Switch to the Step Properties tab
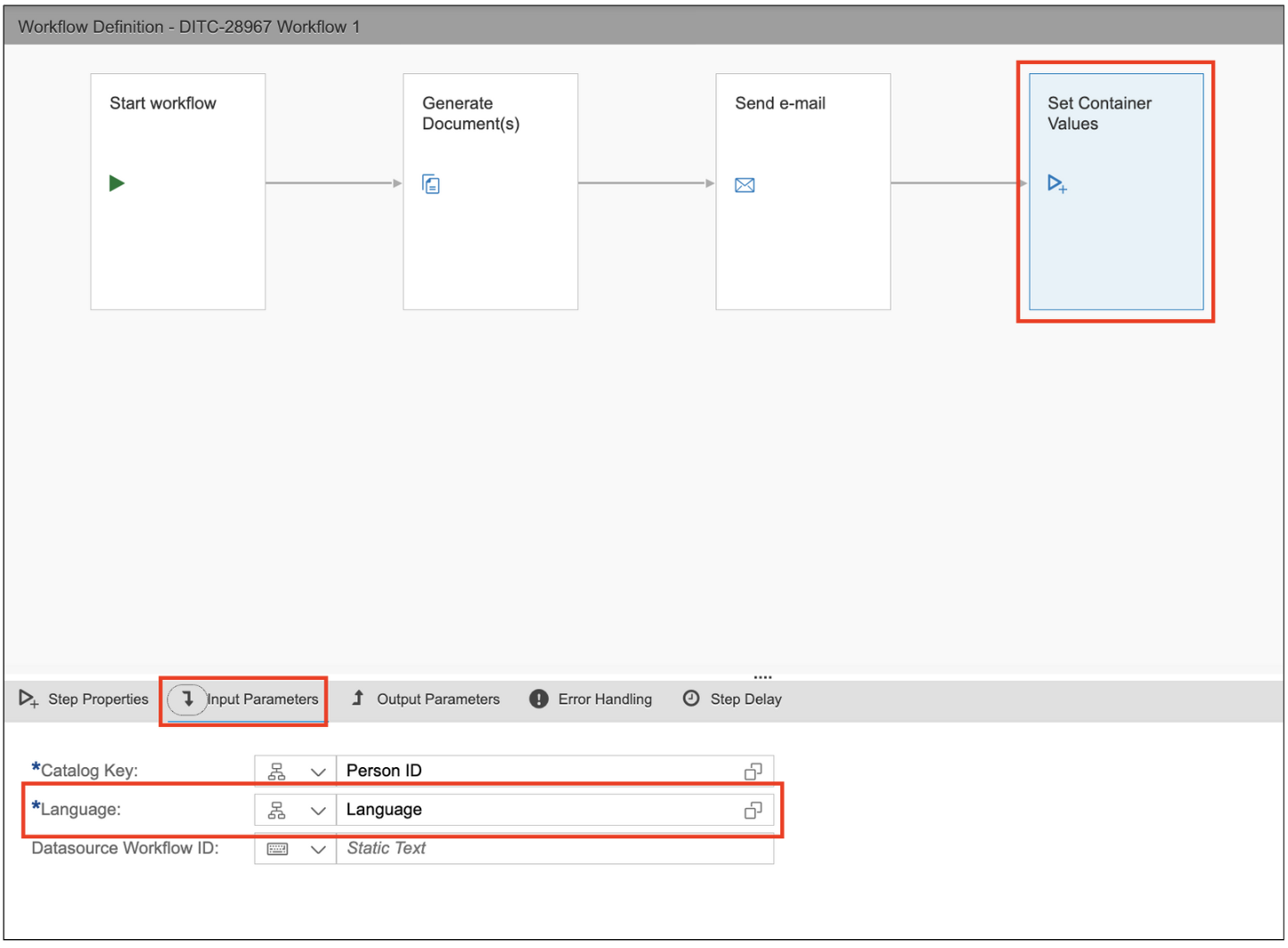 (85, 699)
